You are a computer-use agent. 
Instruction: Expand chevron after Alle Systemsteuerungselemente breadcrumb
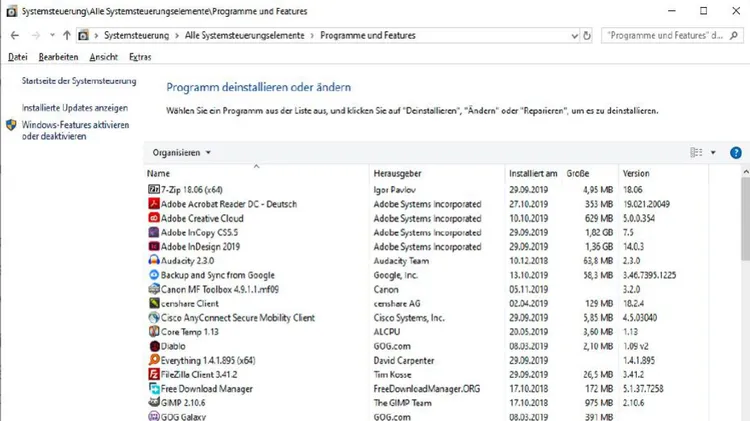tap(312, 35)
